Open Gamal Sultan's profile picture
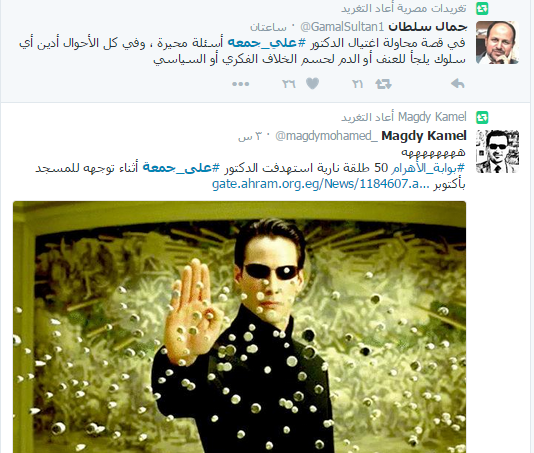Image resolution: width=534 pixels, height=453 pixels. tap(497, 43)
